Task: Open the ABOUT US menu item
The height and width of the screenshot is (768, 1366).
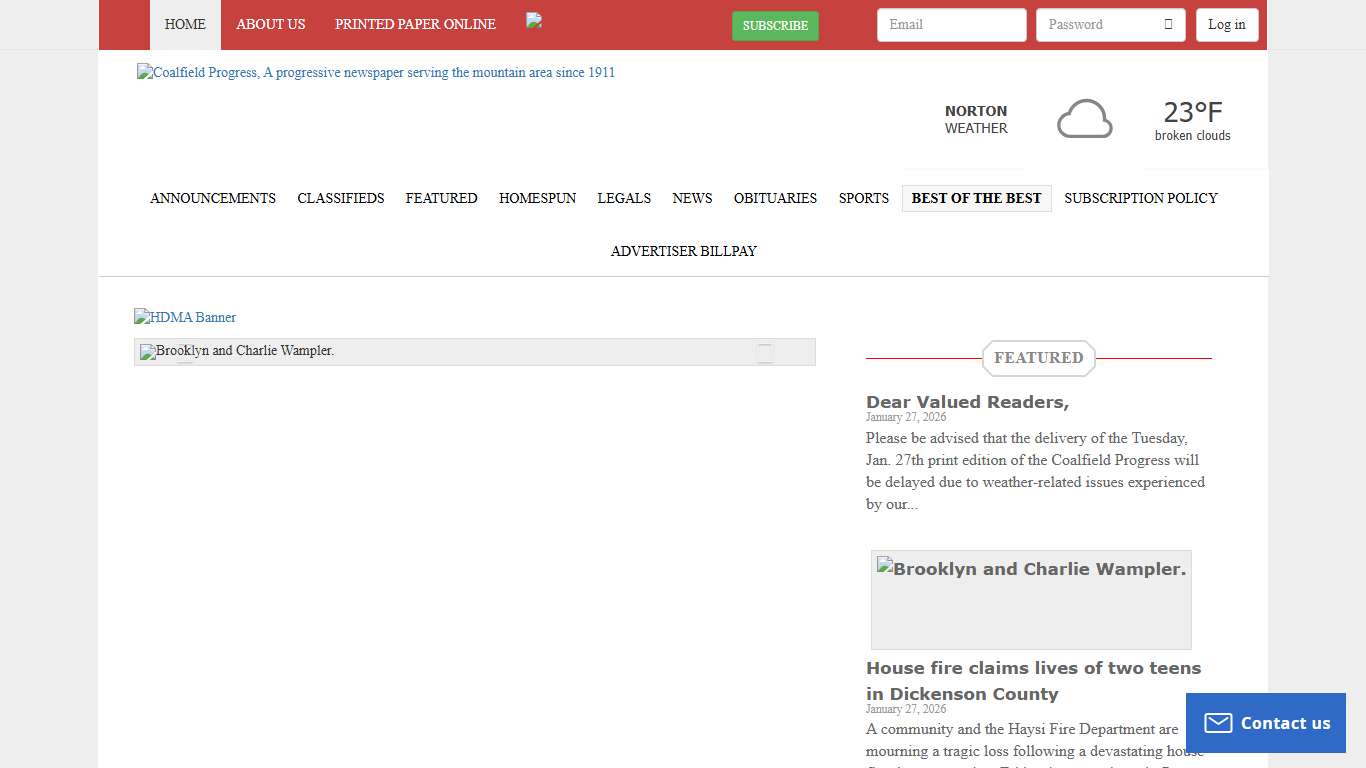Action: (270, 24)
